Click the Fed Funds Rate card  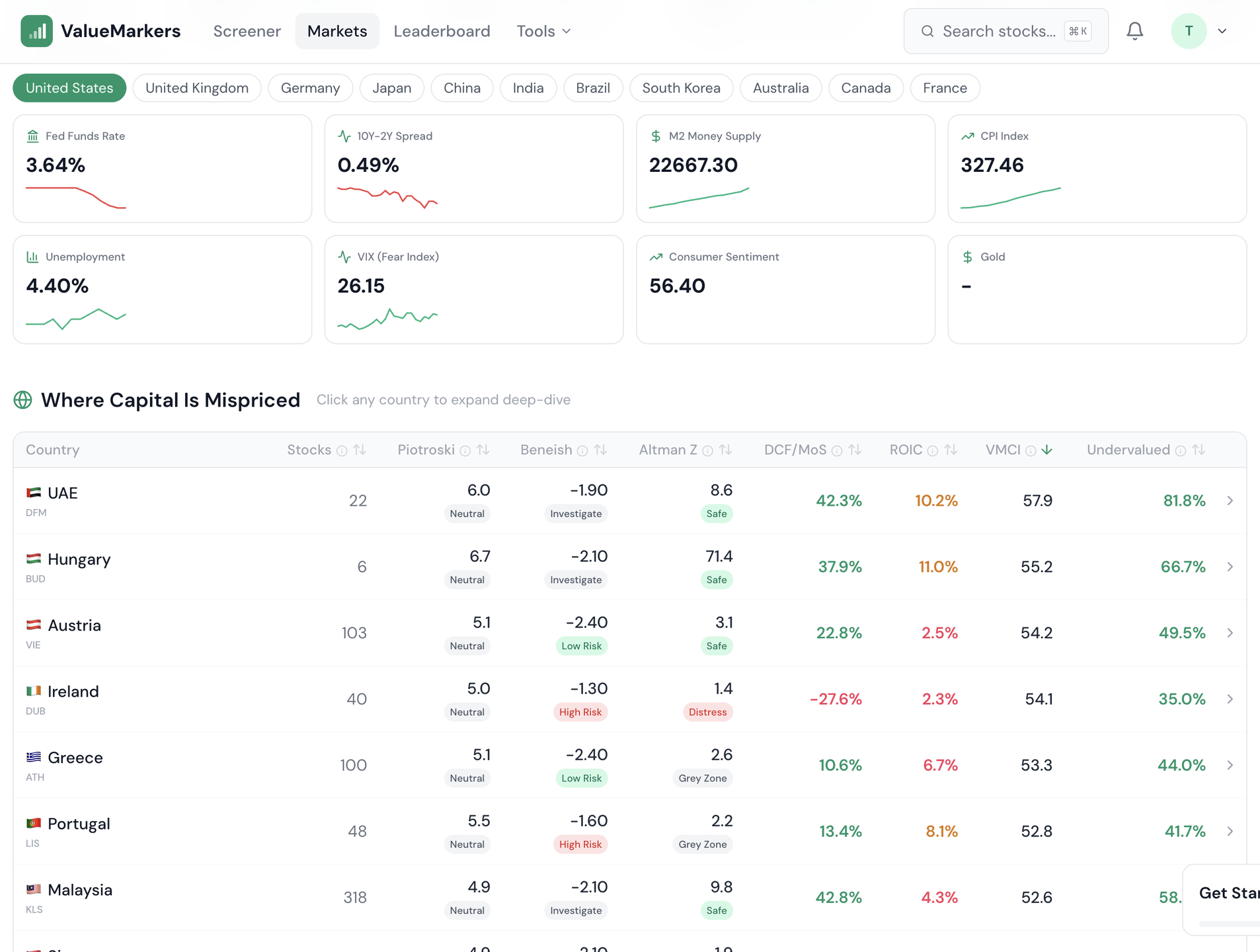coord(162,169)
